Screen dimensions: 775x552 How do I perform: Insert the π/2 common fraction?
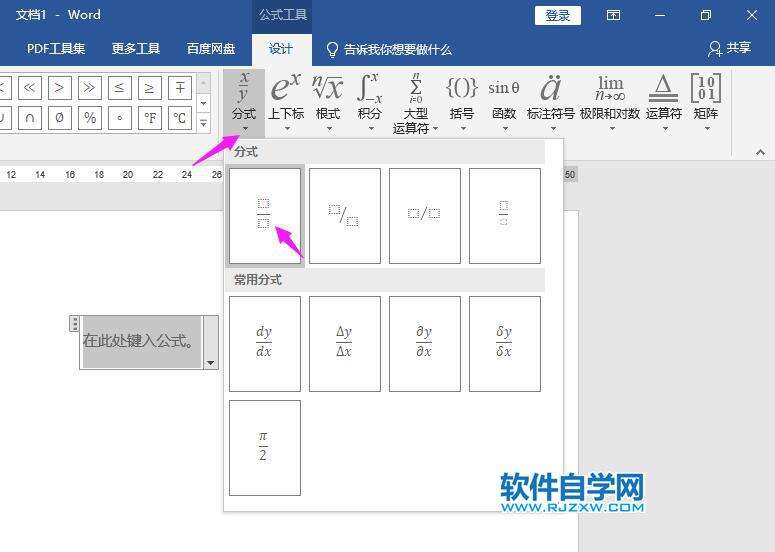265,448
